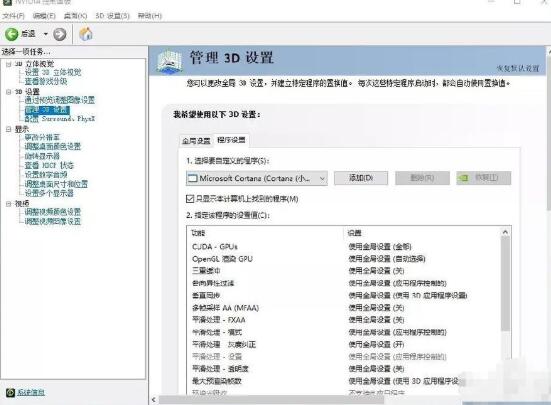Viewport: 551px width, 405px height.
Task: Open the 文件(F) menu
Action: [x=13, y=16]
